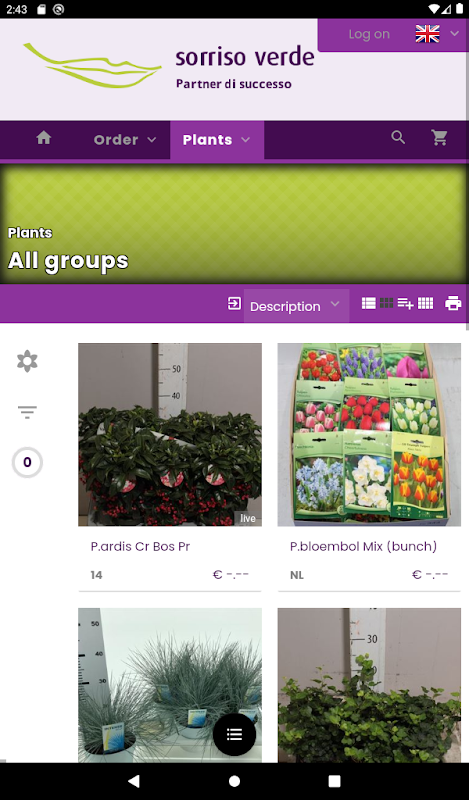Open the shopping cart icon
This screenshot has height=800, width=469.
439,137
